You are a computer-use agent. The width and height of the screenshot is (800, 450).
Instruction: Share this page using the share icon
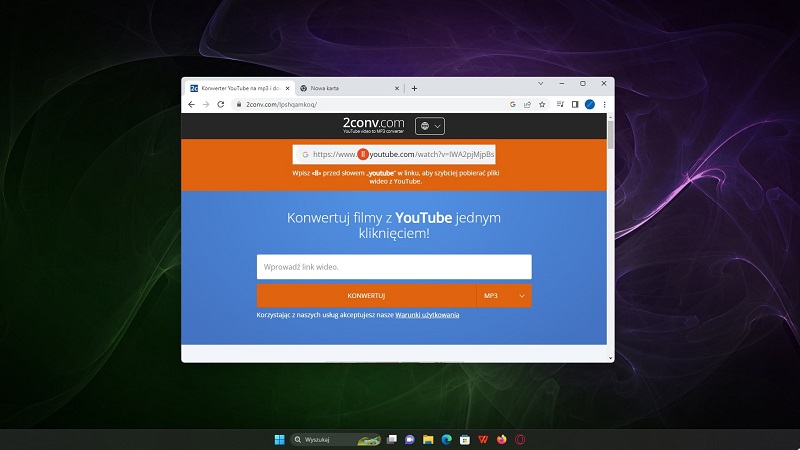pos(528,105)
